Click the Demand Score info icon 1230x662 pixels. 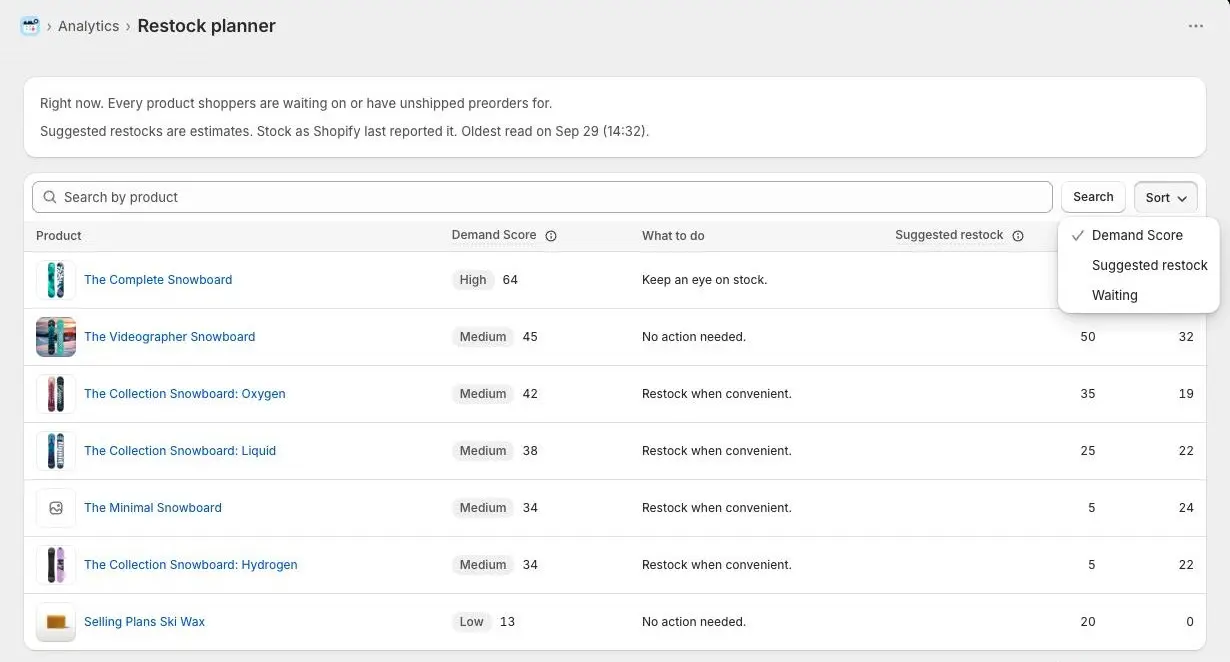551,236
